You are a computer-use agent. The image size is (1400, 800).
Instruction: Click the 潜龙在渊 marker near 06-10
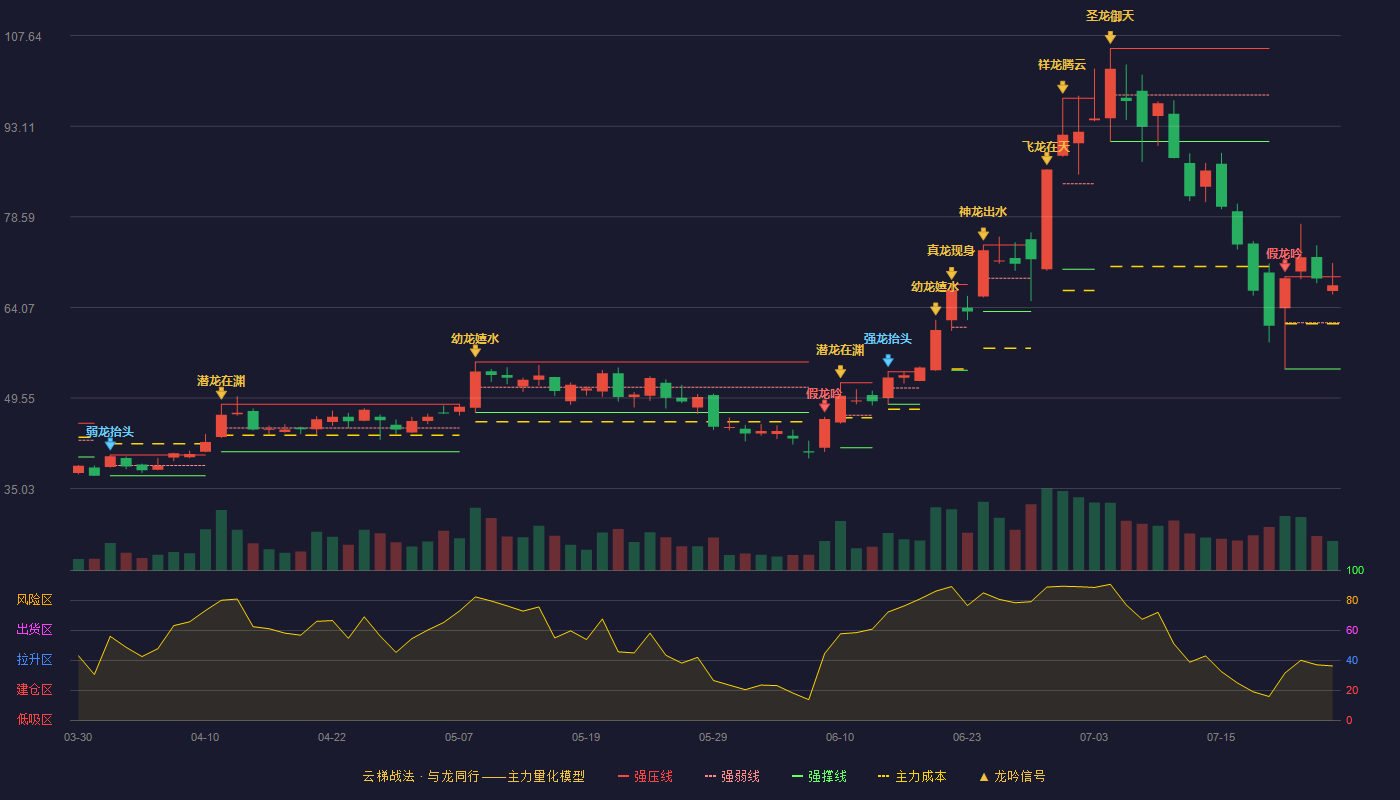(x=840, y=372)
